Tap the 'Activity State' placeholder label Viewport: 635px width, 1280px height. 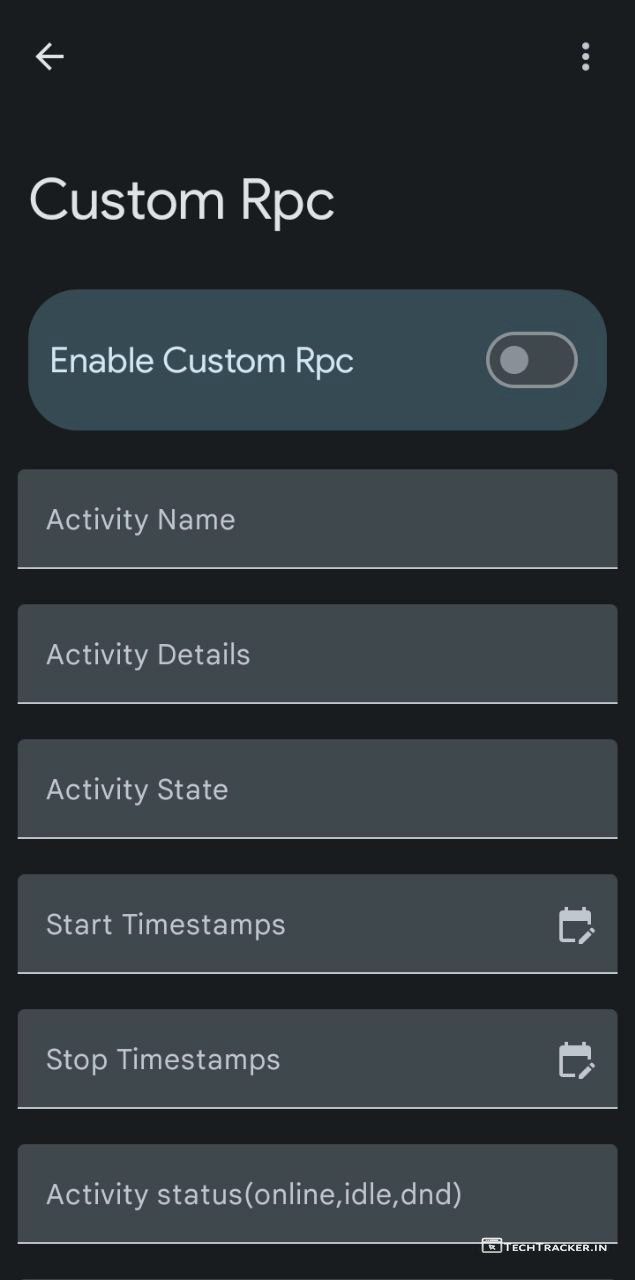[x=137, y=790]
